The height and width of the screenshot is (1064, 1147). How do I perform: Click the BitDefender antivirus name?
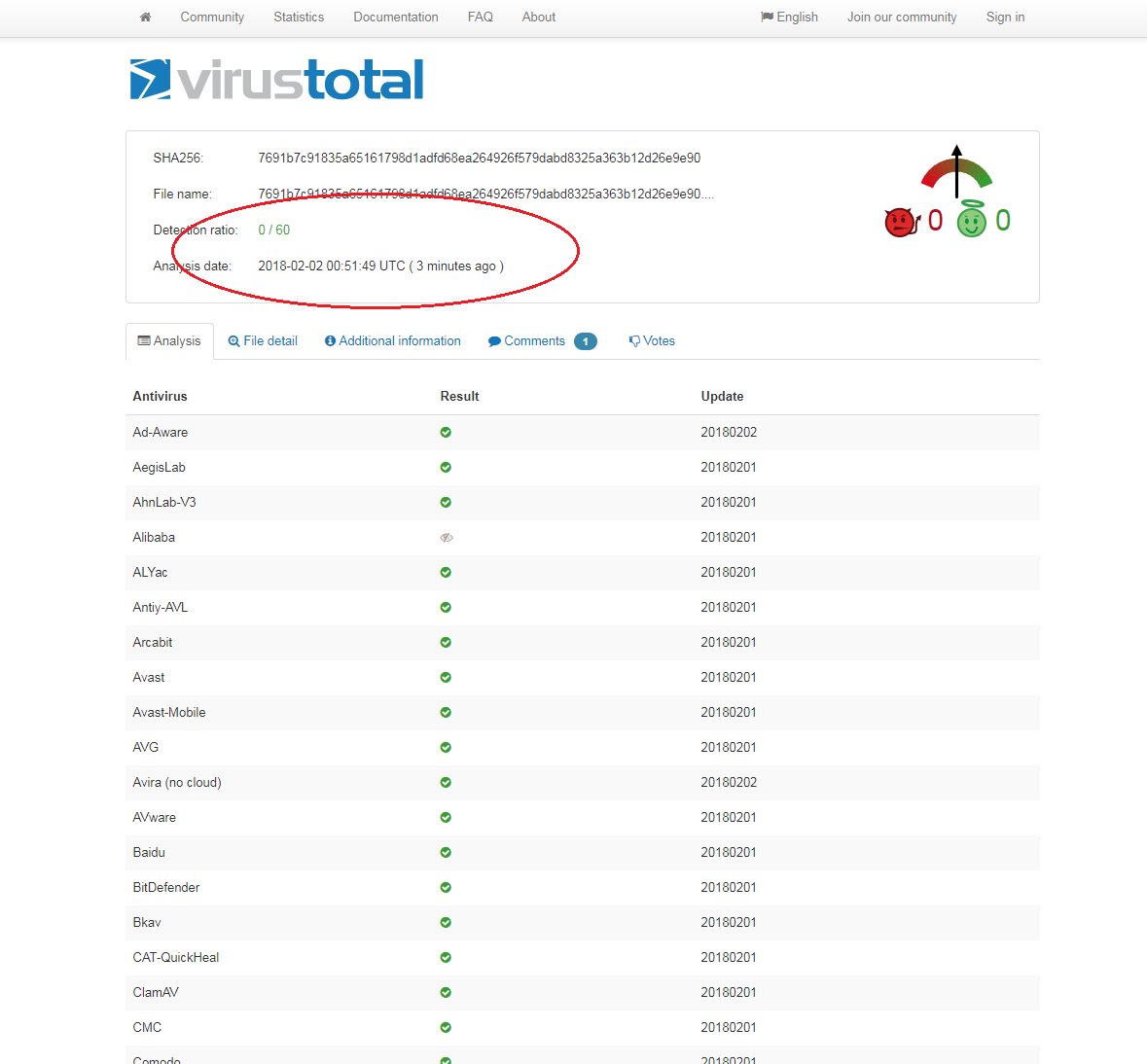(166, 887)
